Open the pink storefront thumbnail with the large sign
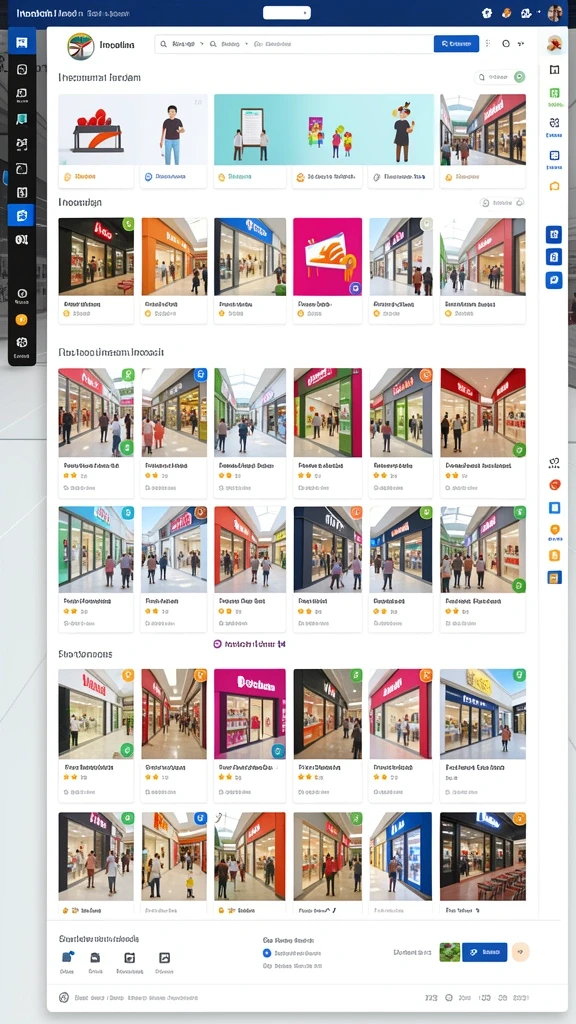Image resolution: width=576 pixels, height=1024 pixels. 250,713
